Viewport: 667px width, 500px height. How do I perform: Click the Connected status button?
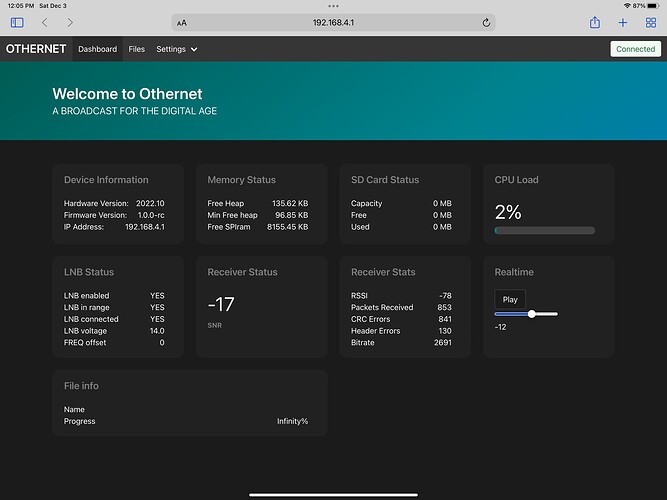pyautogui.click(x=636, y=49)
